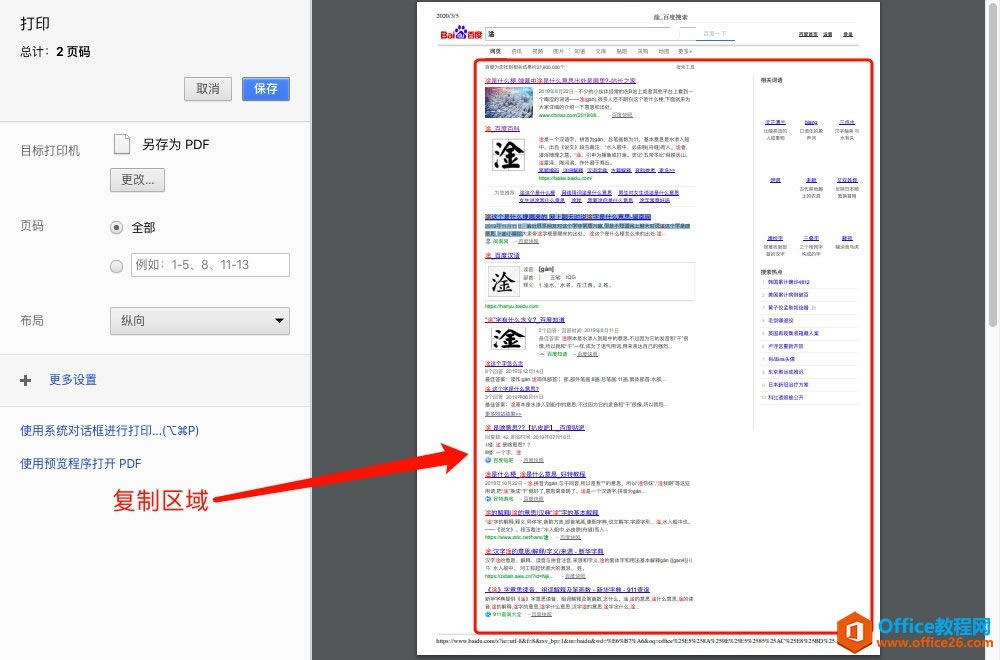Screen dimensions: 1000x660
Task: Select the custom page range radio button
Action: click(x=117, y=265)
